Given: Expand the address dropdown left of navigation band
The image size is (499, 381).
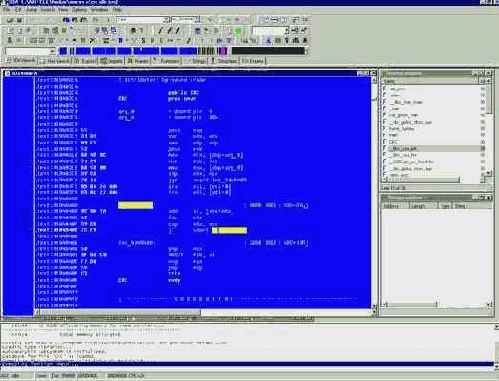Looking at the screenshot, I should click(x=52, y=51).
